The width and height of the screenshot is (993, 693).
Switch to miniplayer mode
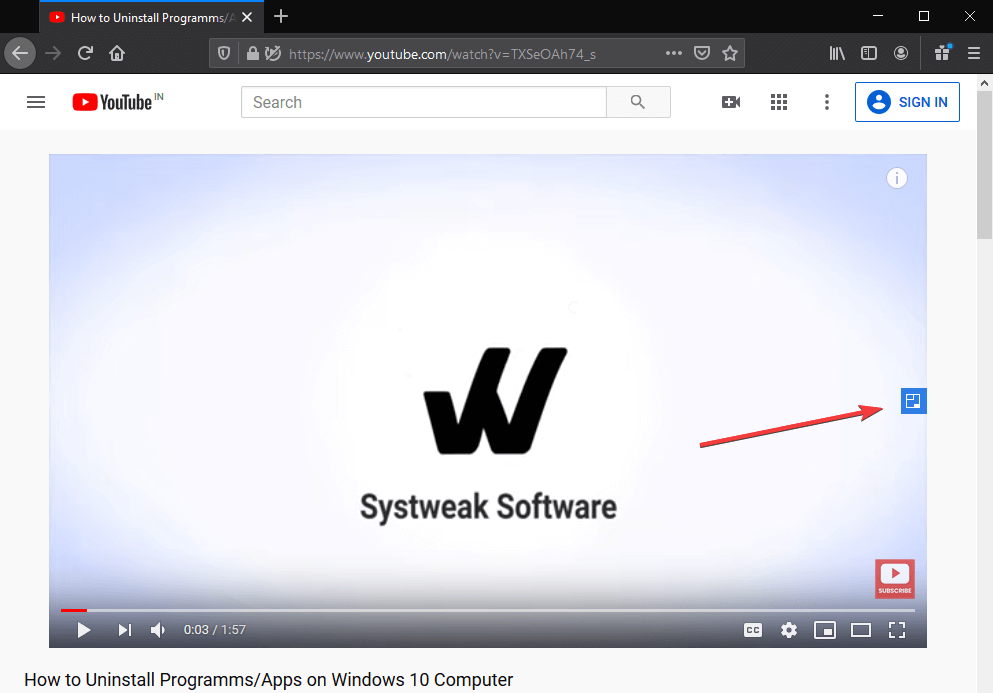825,630
